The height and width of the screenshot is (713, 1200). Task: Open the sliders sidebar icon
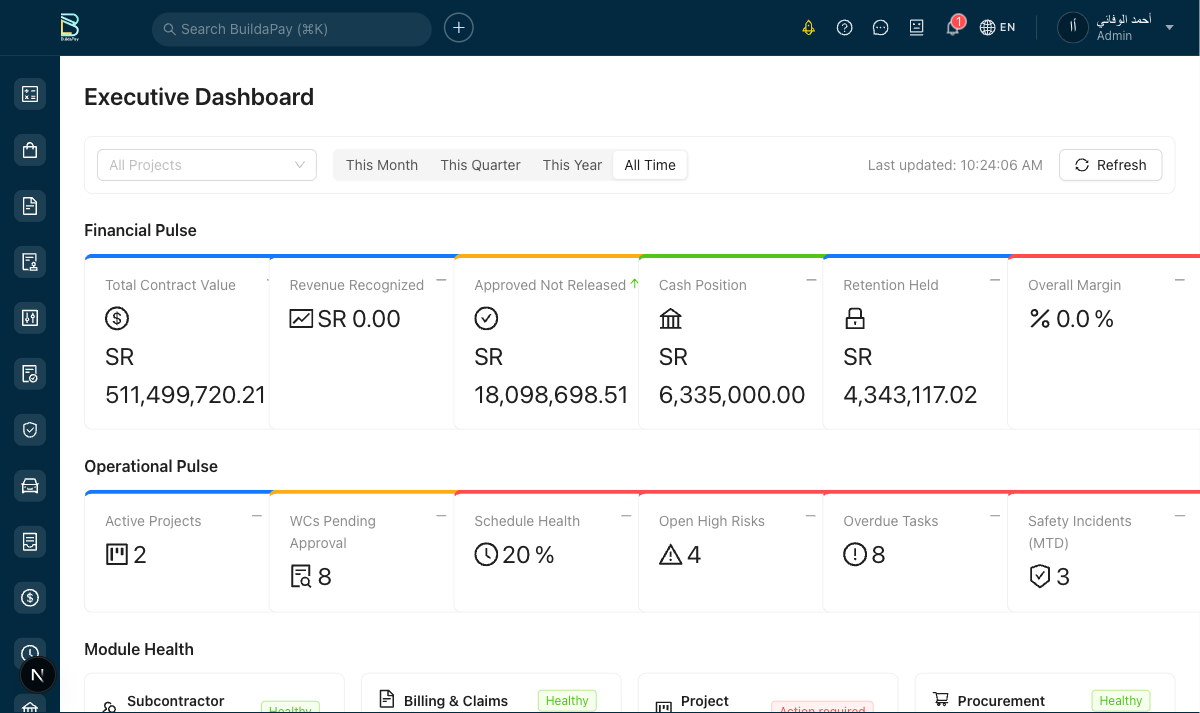(30, 318)
